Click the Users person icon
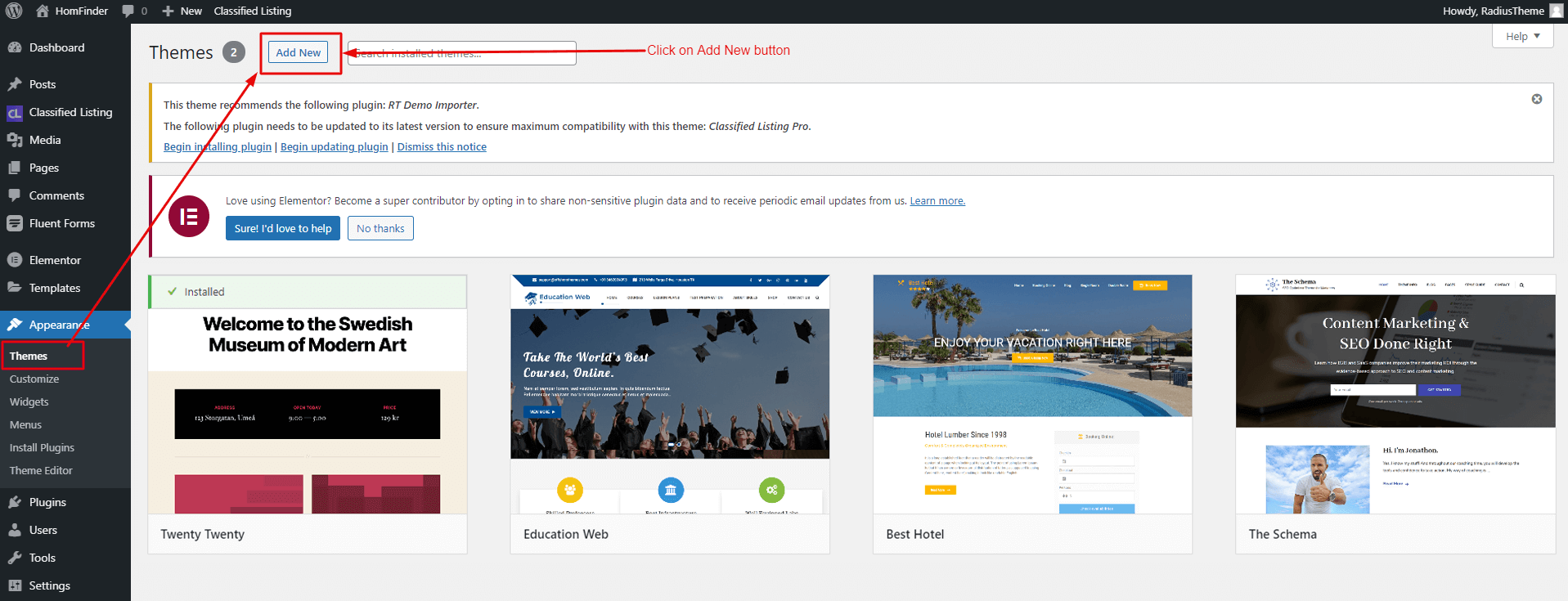The height and width of the screenshot is (601, 1568). tap(15, 530)
